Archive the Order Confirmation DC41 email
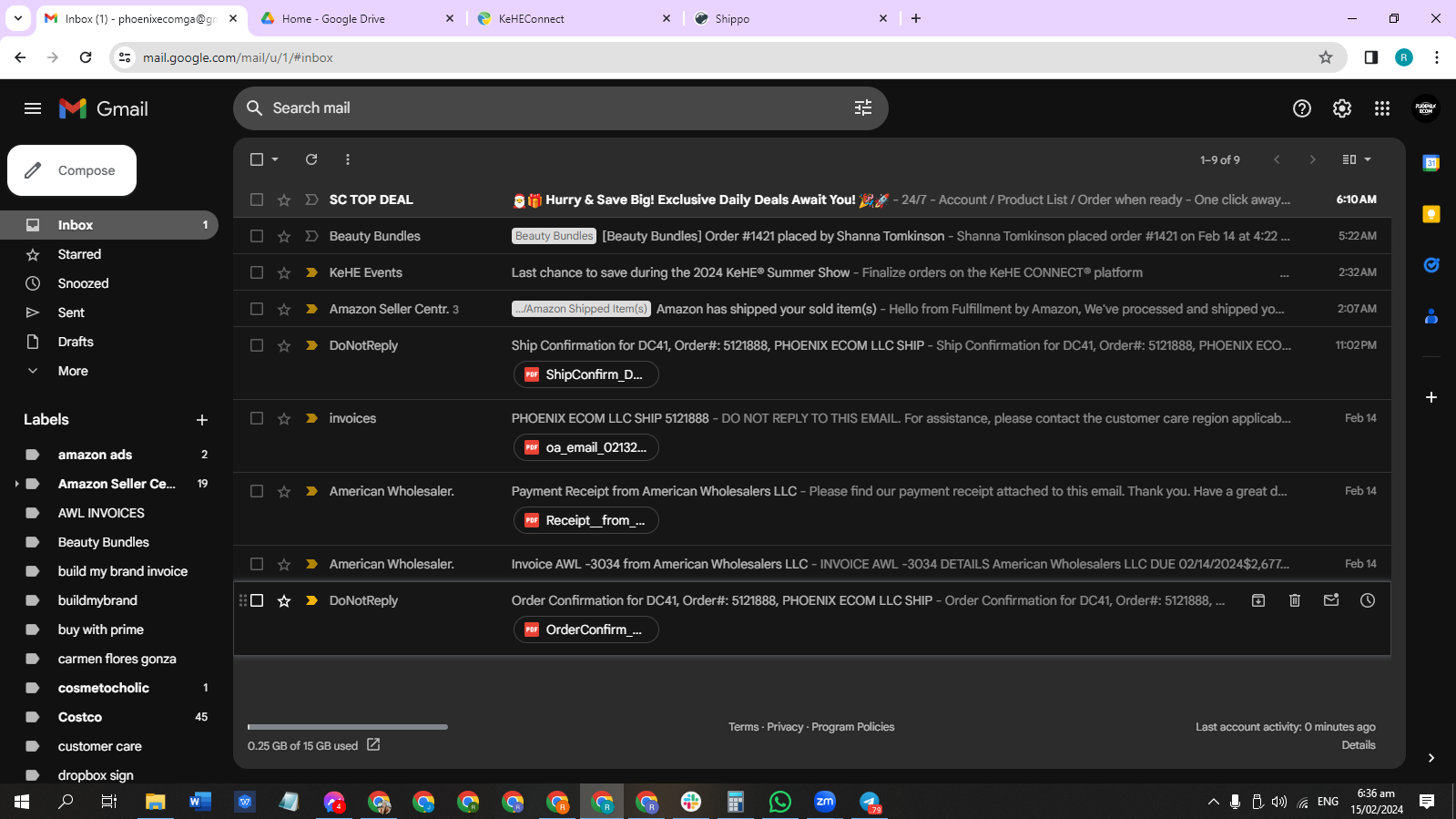 (x=1258, y=600)
